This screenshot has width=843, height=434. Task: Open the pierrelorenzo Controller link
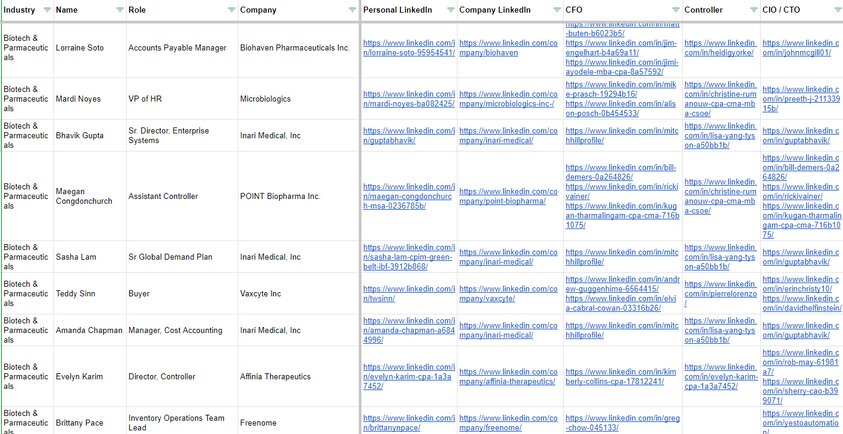pos(720,294)
